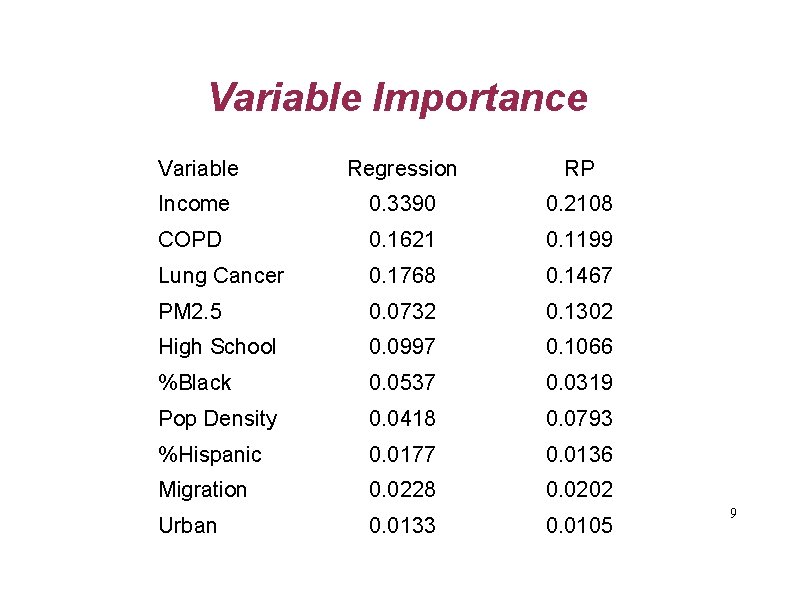
Task: Click the Urban row label
Action: [187, 526]
